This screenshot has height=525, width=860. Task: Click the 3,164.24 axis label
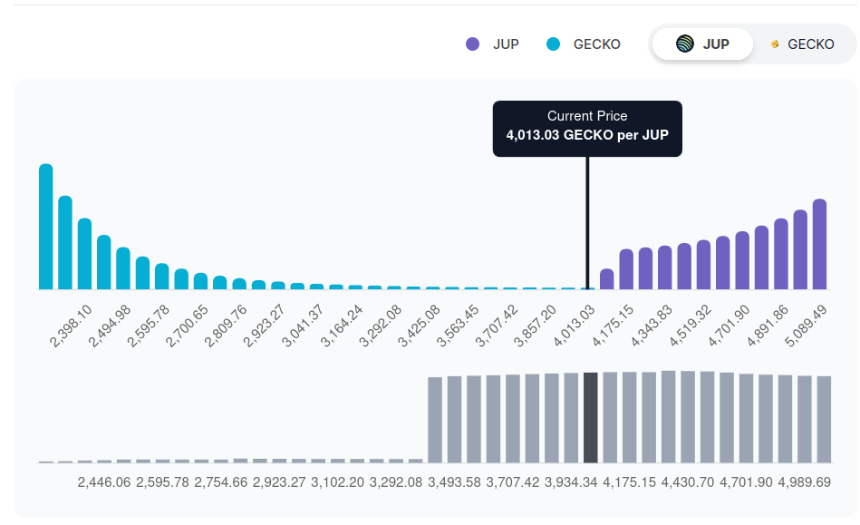tap(342, 326)
